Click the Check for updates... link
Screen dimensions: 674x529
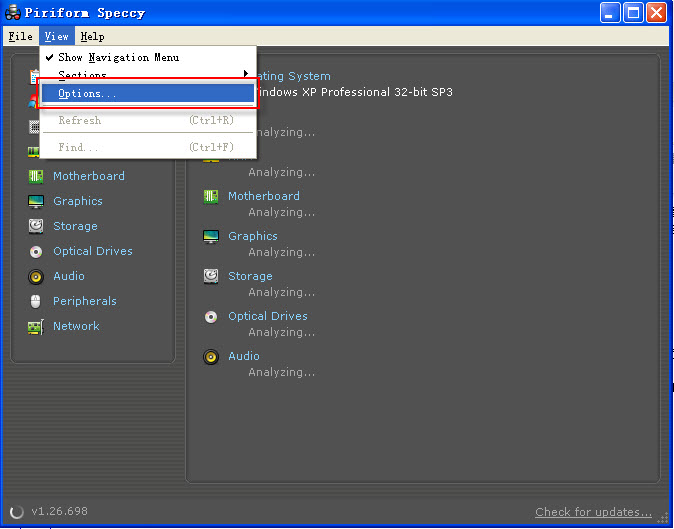coord(593,512)
